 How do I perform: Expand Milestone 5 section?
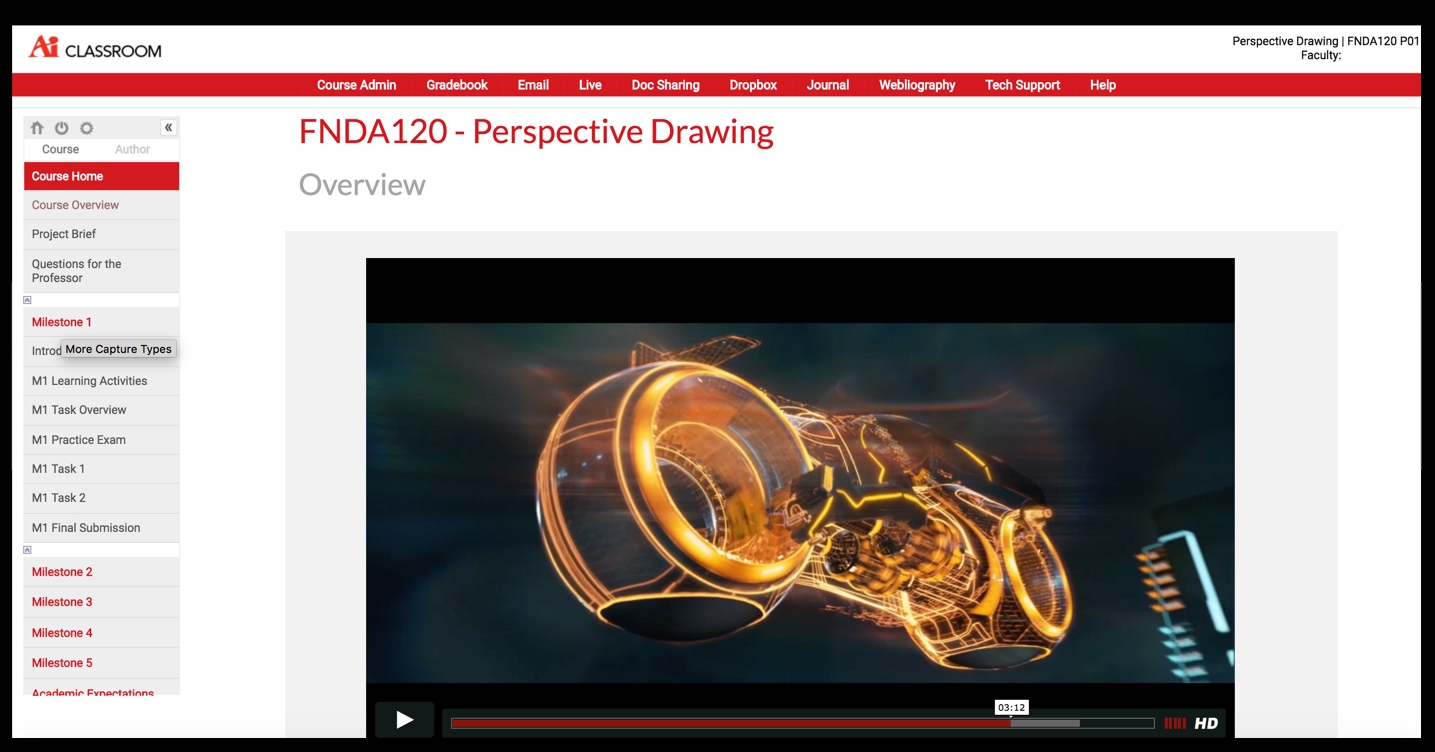click(101, 663)
